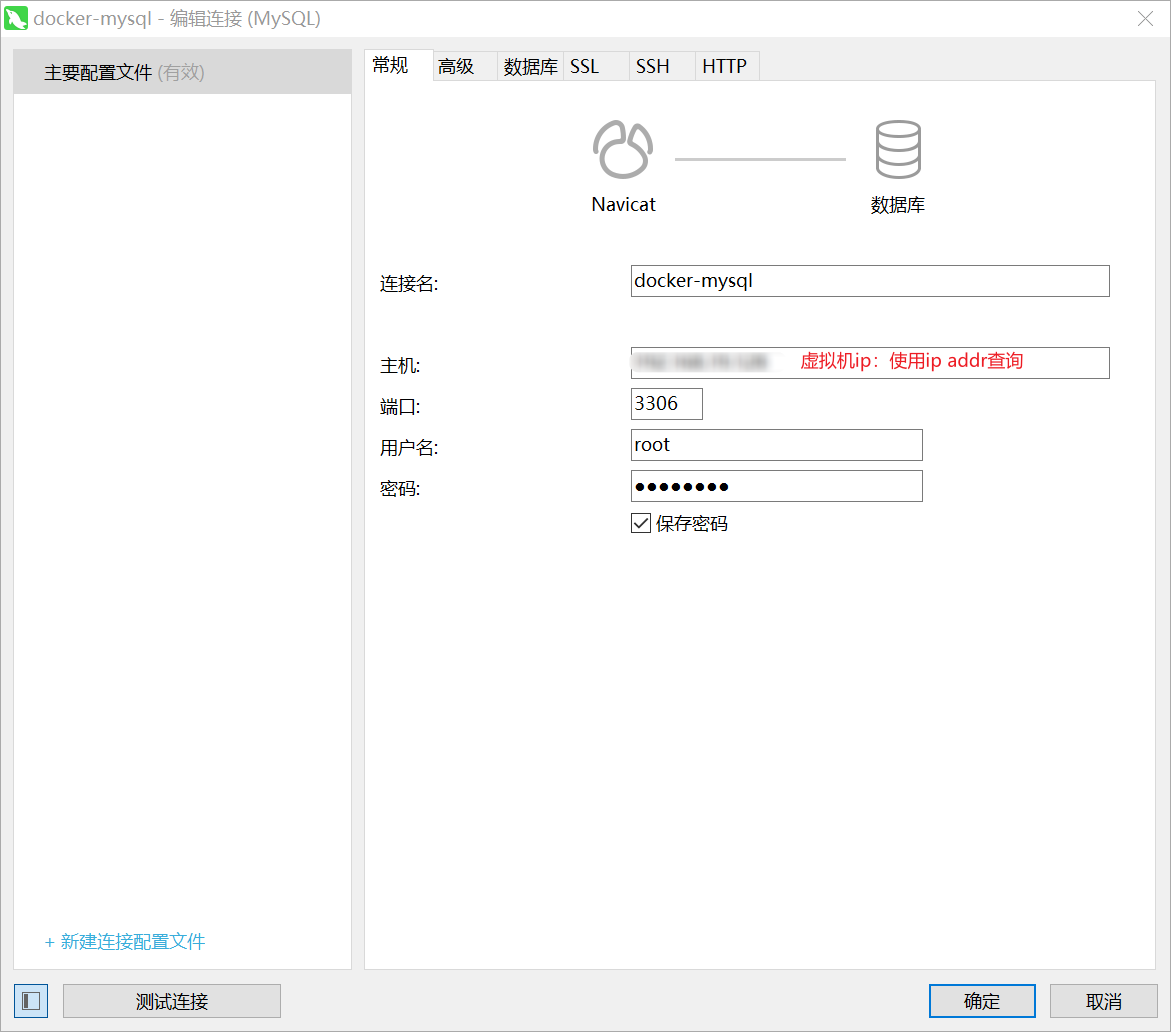Focus the 端口 field showing 3306
Viewport: 1171px width, 1032px height.
(667, 404)
